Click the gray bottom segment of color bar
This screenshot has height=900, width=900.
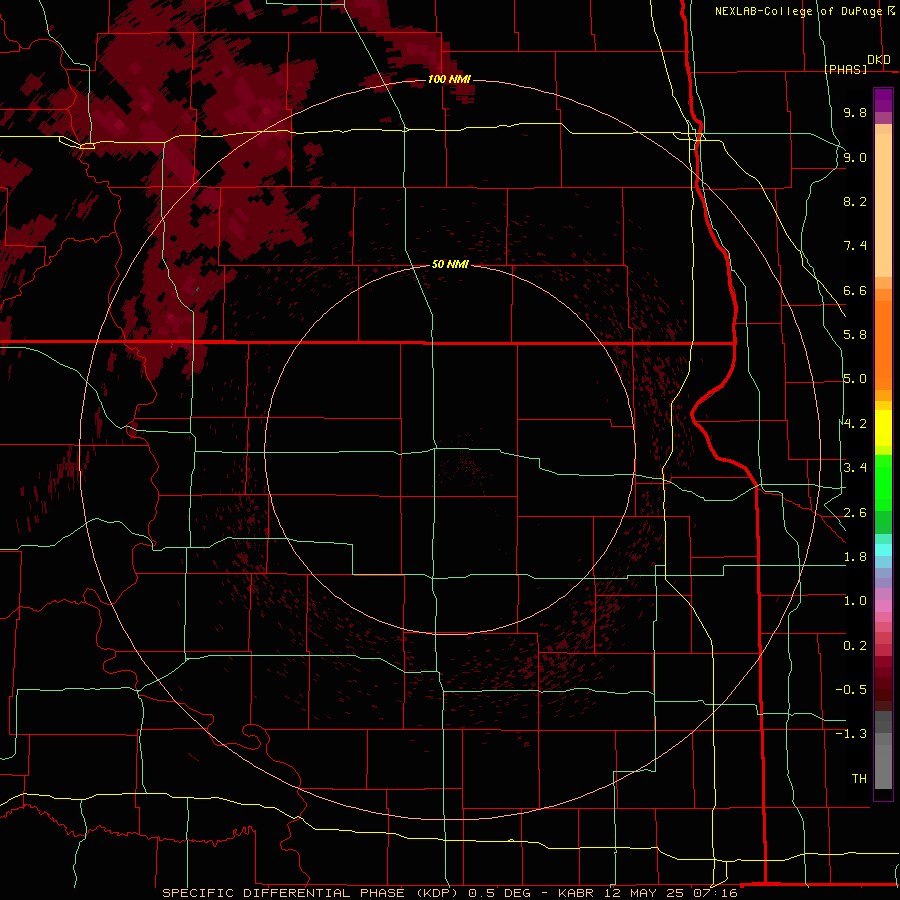[x=883, y=761]
